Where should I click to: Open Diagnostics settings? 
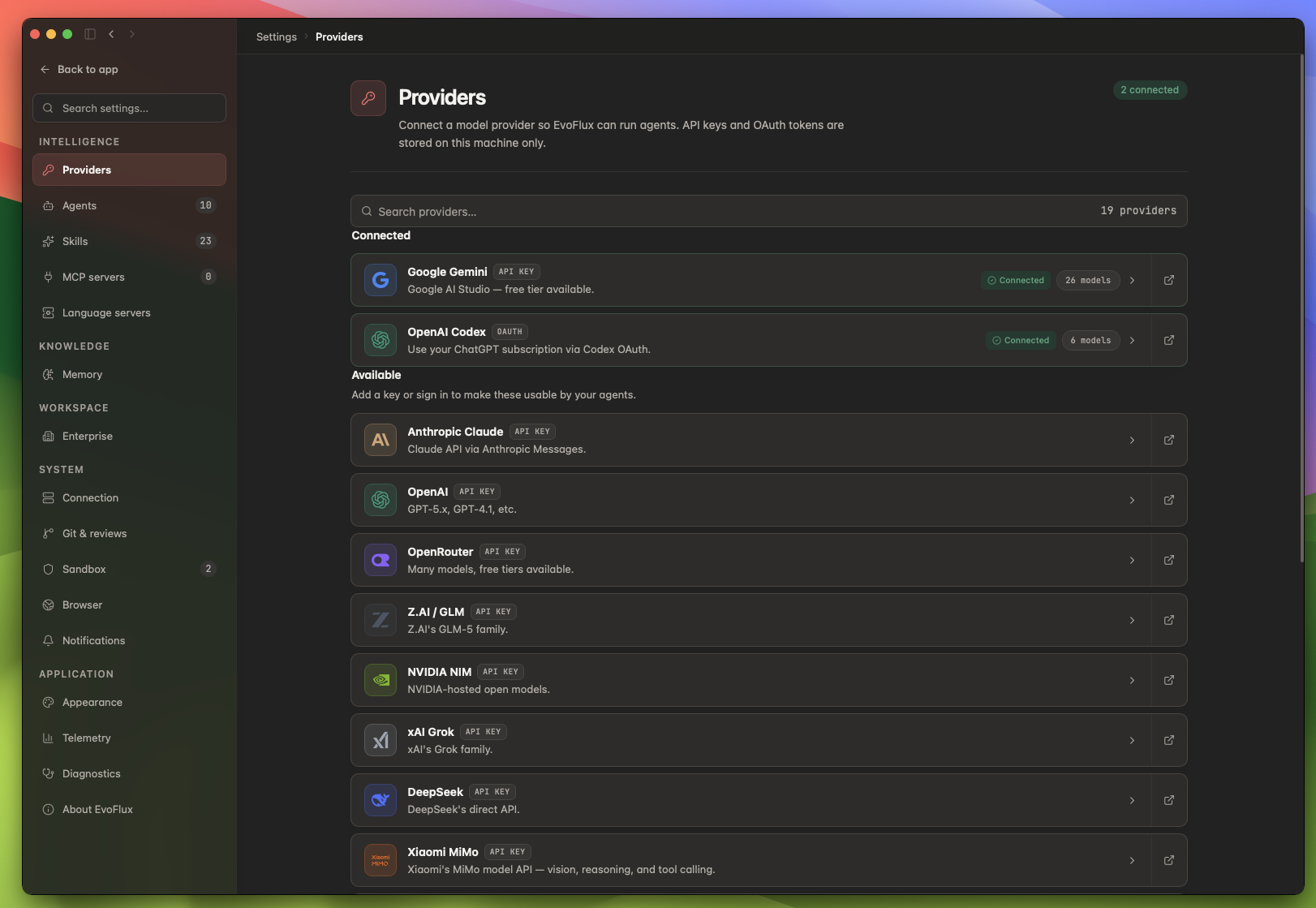click(x=129, y=773)
